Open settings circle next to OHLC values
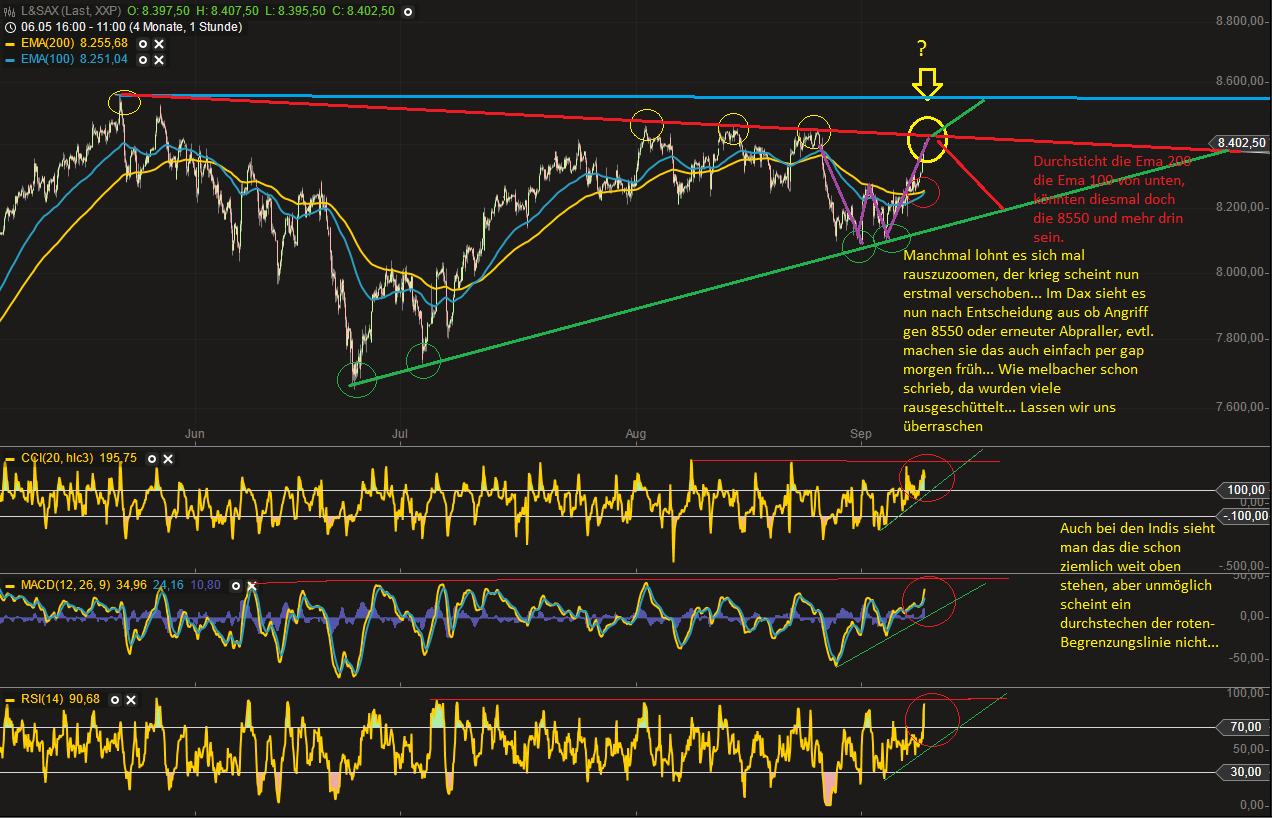Image resolution: width=1272 pixels, height=818 pixels. click(409, 11)
